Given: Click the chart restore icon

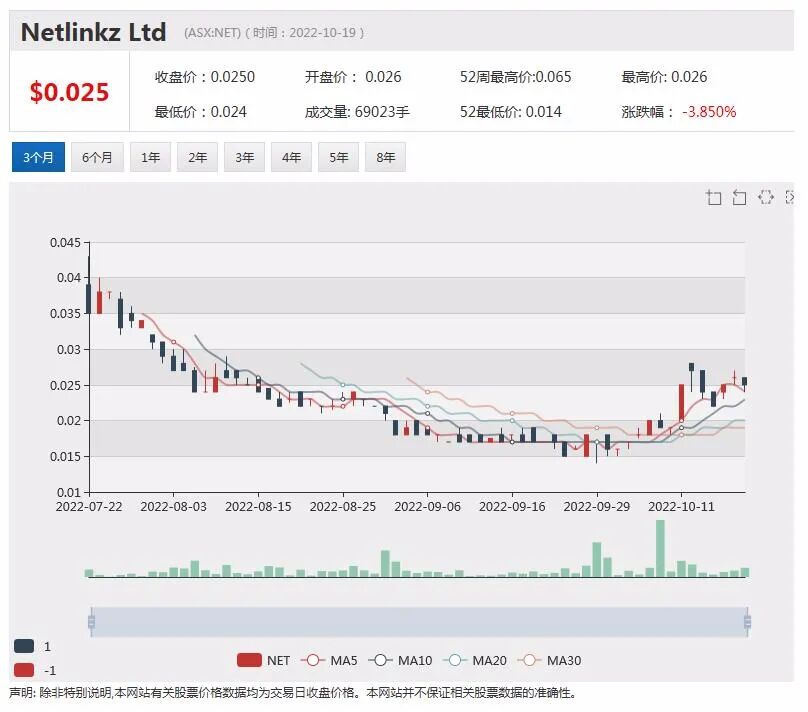Looking at the screenshot, I should [766, 197].
